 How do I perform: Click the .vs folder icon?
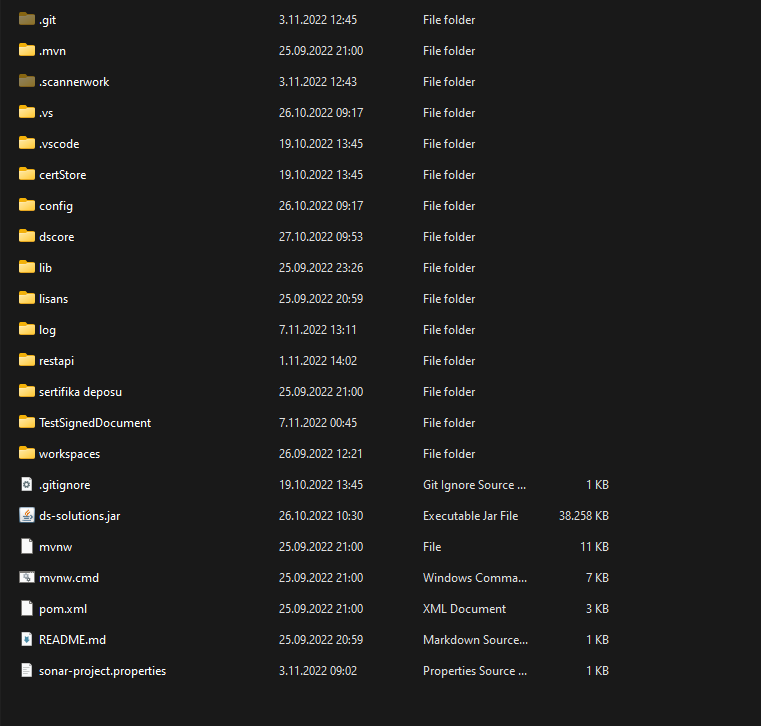[x=27, y=112]
